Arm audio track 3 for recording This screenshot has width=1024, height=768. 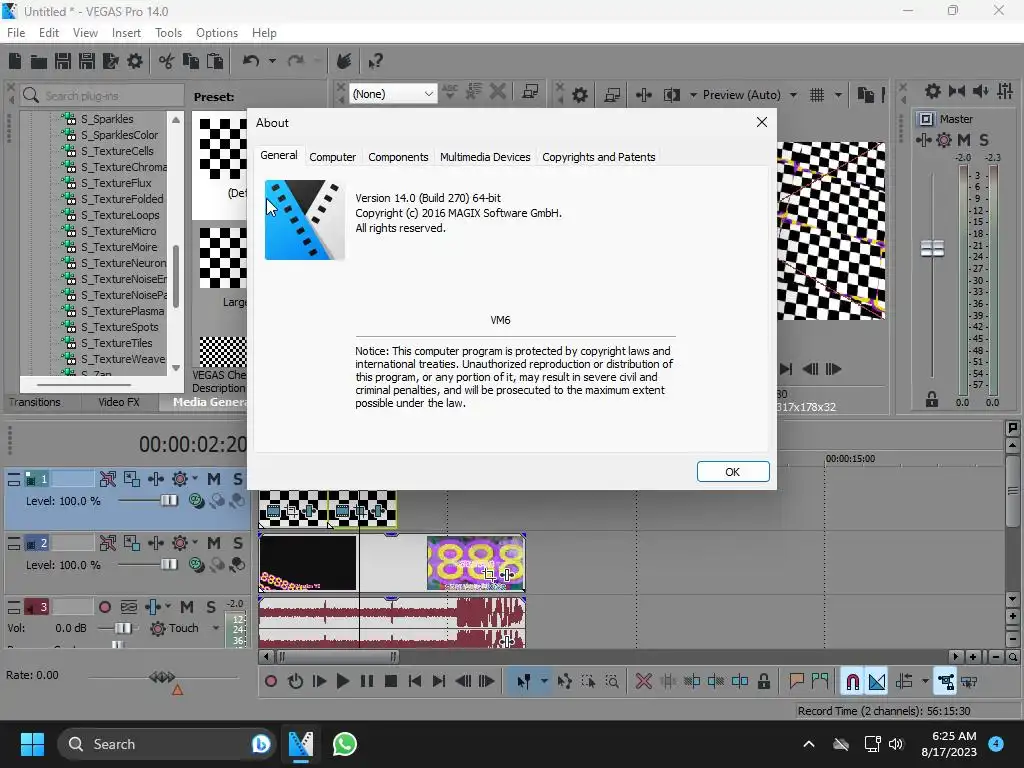coord(104,607)
